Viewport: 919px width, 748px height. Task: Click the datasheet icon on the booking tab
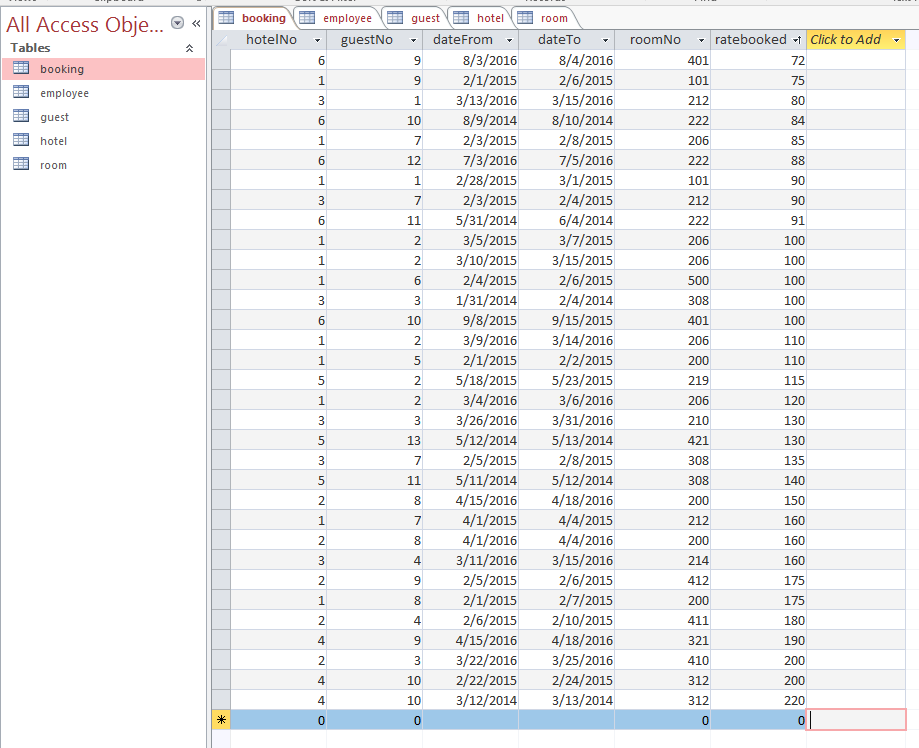point(227,17)
